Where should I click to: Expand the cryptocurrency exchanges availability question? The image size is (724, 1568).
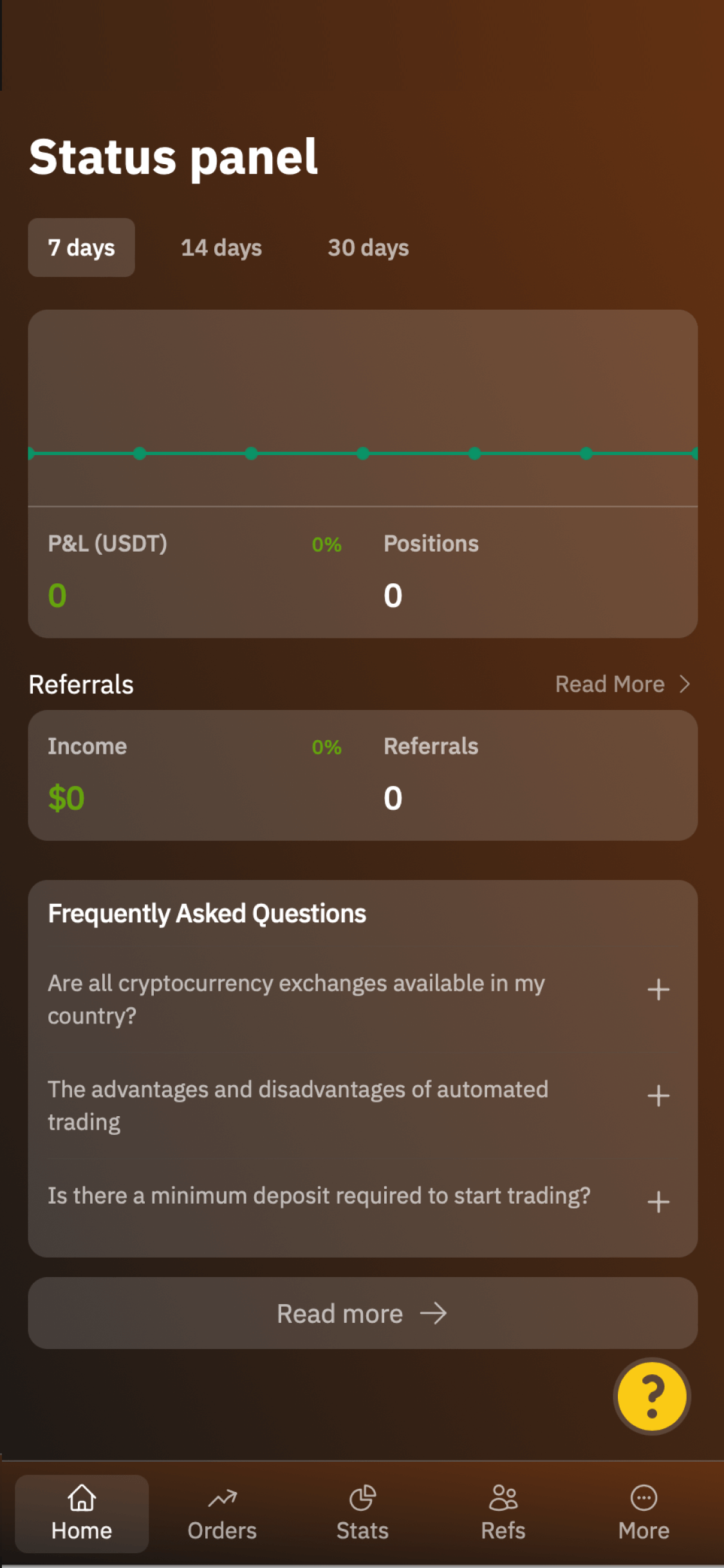658,989
